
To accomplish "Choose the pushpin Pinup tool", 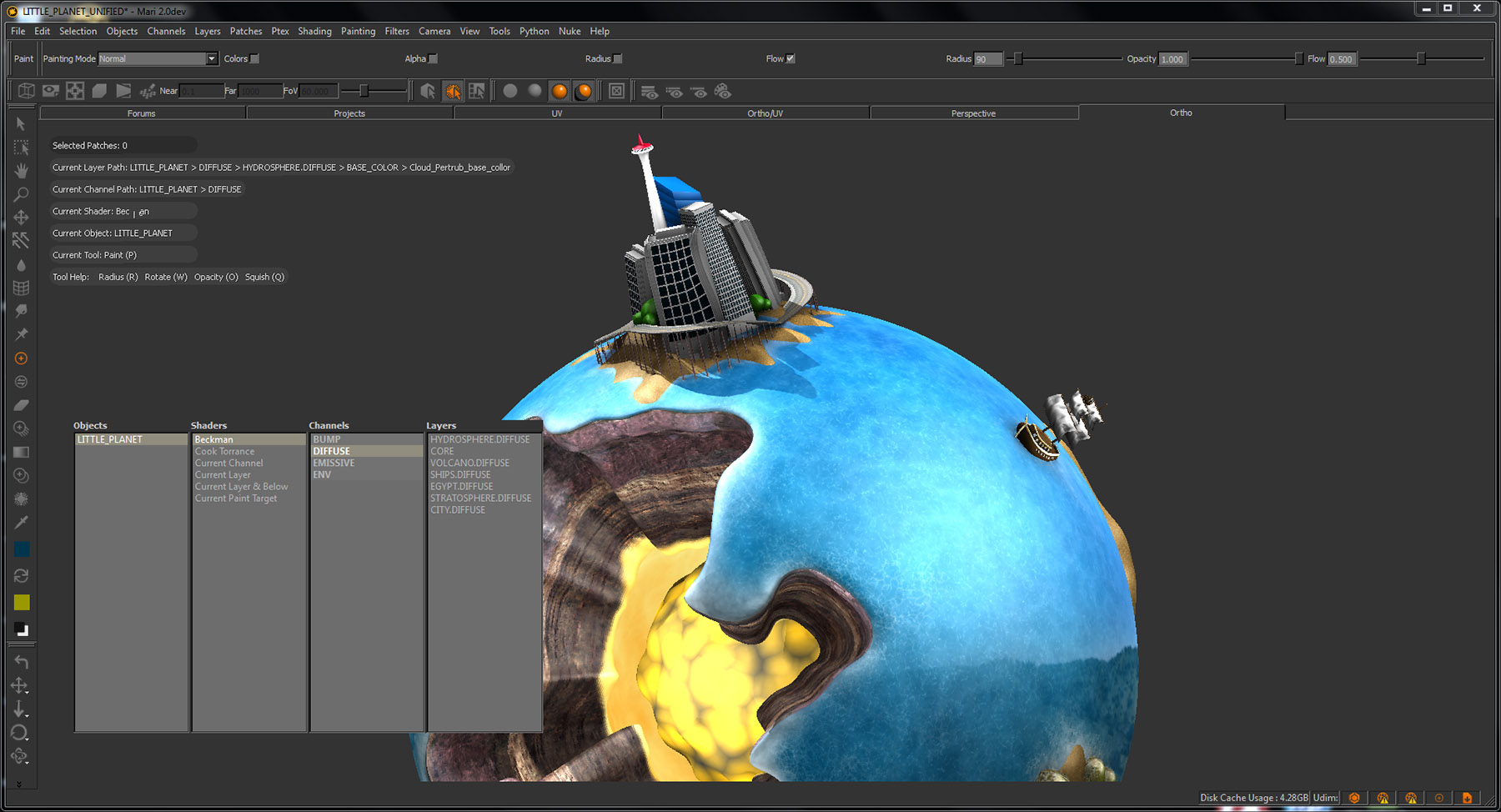I will 21,334.
